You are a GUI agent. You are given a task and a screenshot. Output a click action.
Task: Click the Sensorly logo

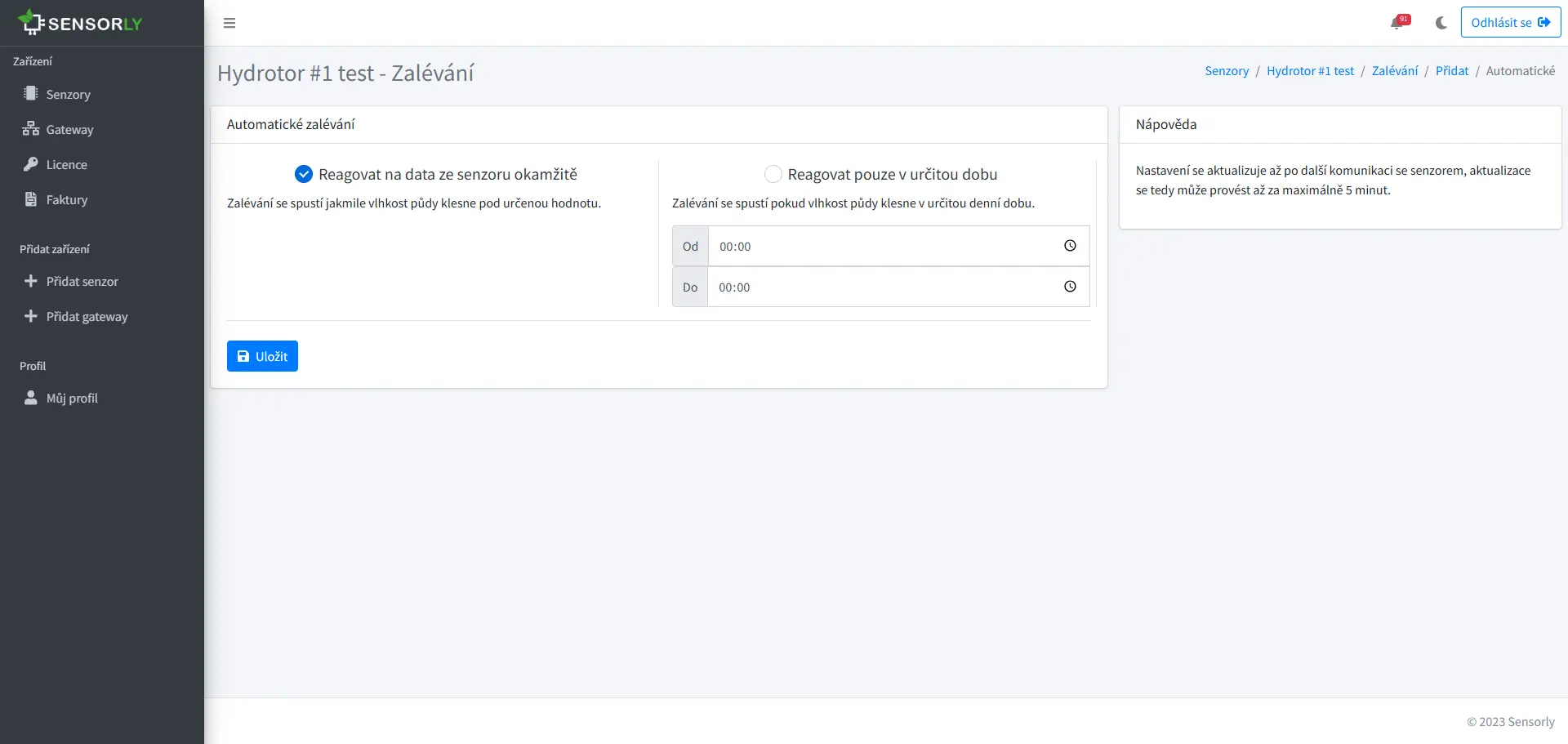[79, 22]
